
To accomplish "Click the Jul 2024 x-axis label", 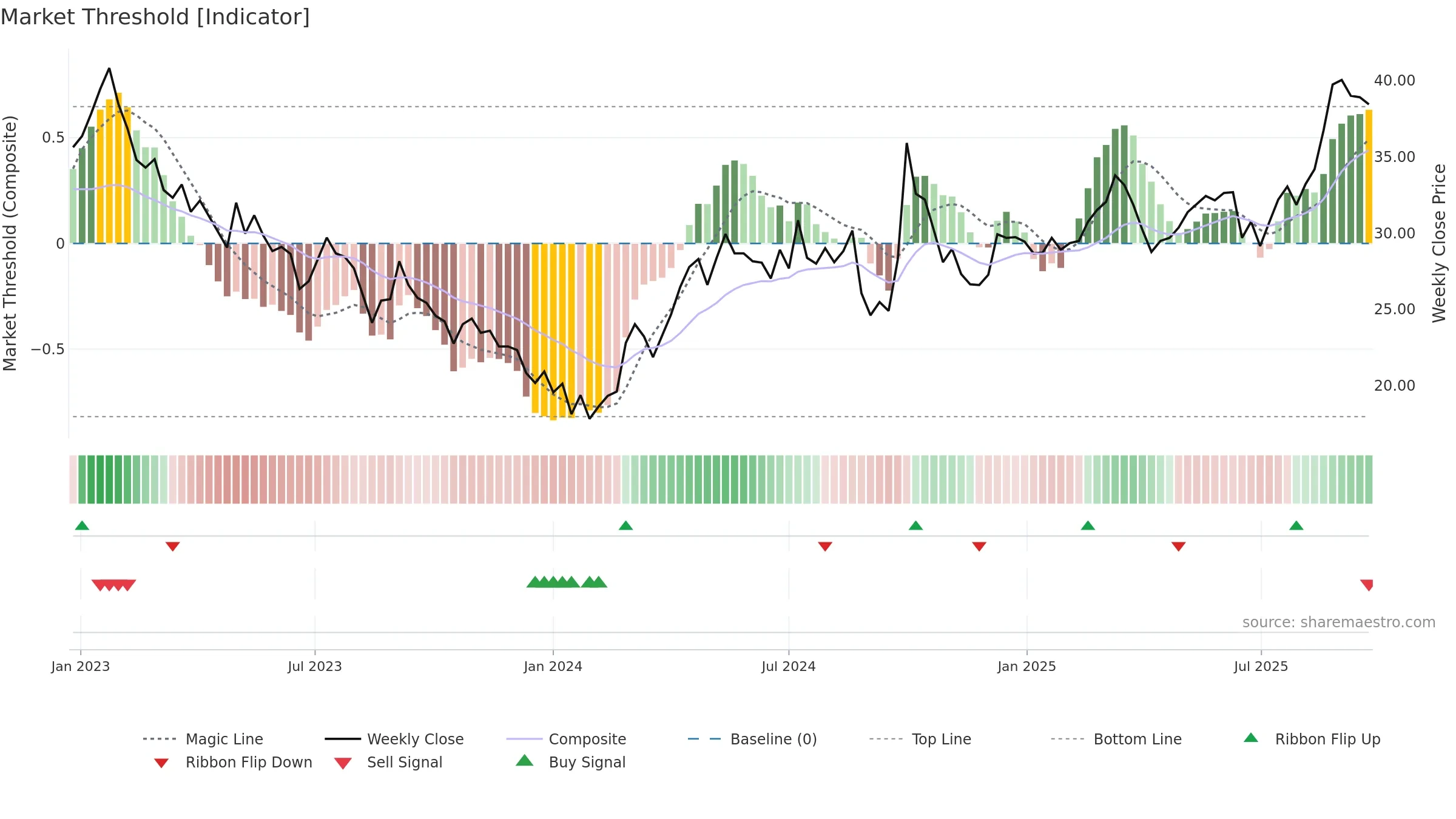I will click(789, 667).
